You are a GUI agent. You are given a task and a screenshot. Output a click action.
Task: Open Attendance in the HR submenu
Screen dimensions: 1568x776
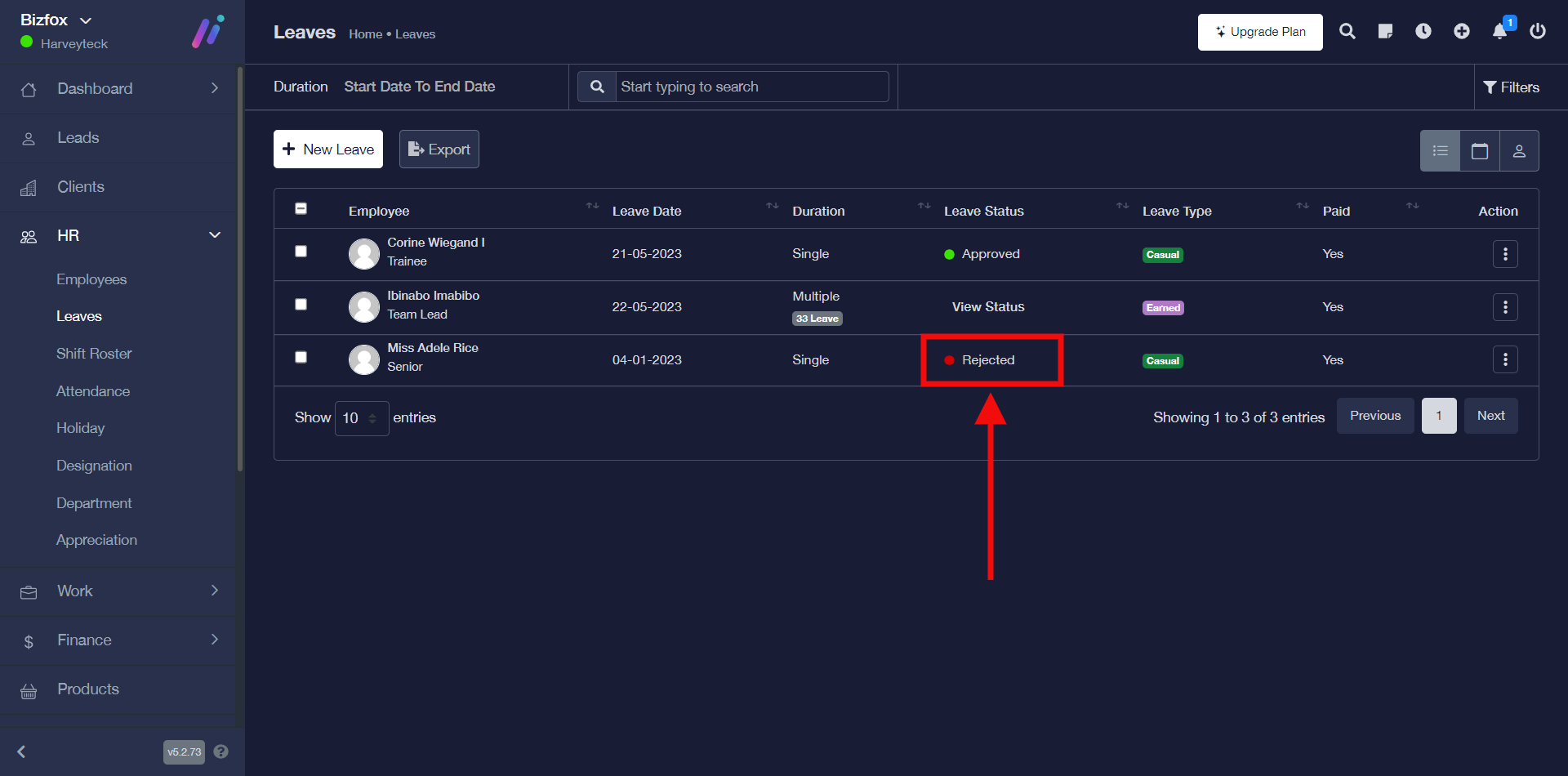click(93, 391)
